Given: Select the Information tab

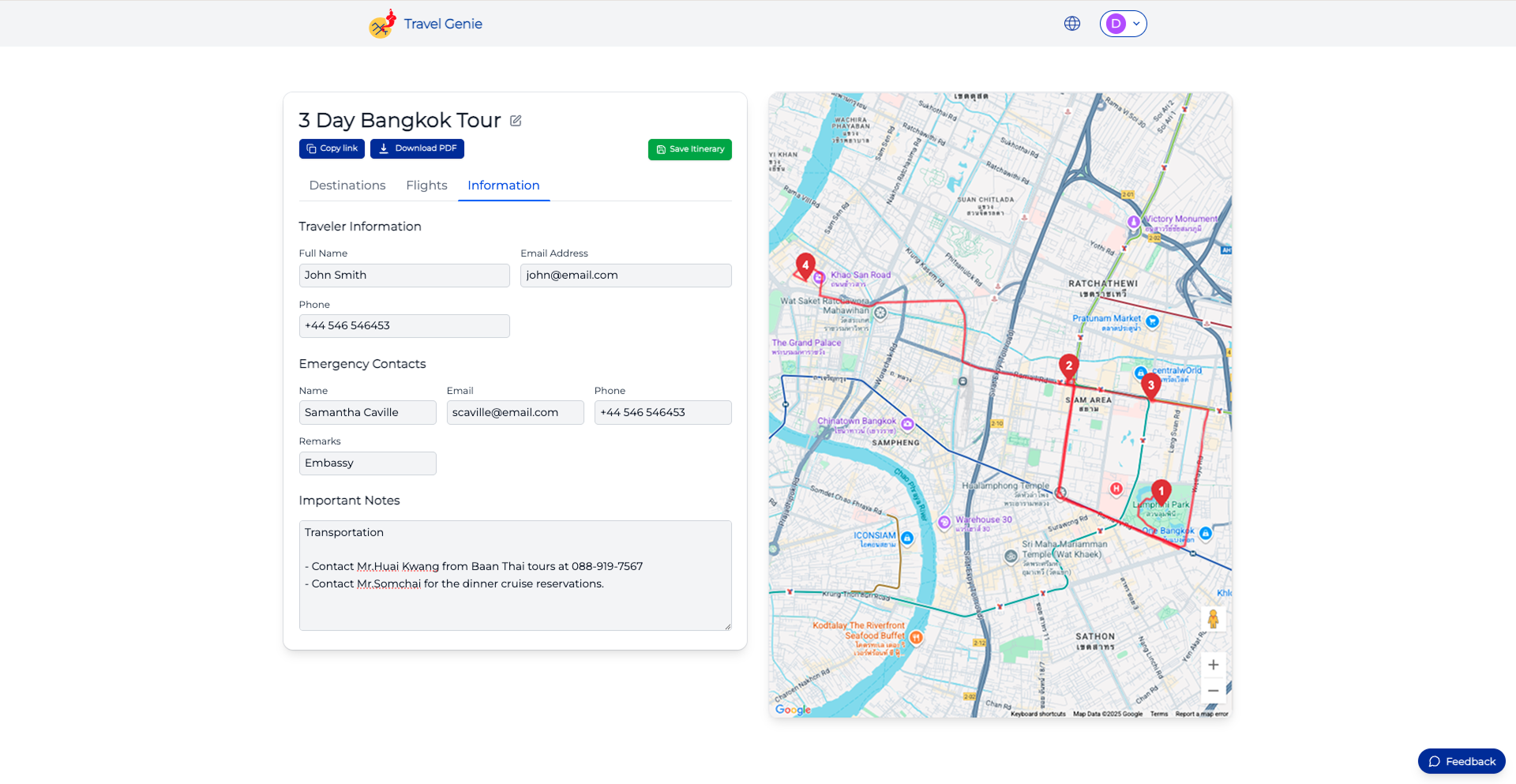Looking at the screenshot, I should pyautogui.click(x=504, y=185).
